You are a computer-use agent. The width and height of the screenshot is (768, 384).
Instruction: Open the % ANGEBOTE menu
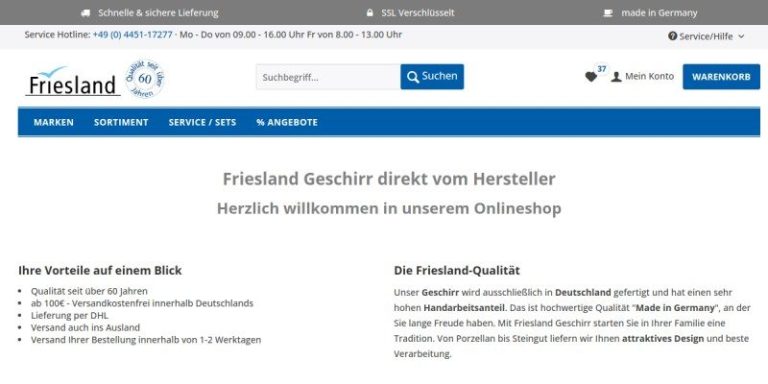click(287, 122)
